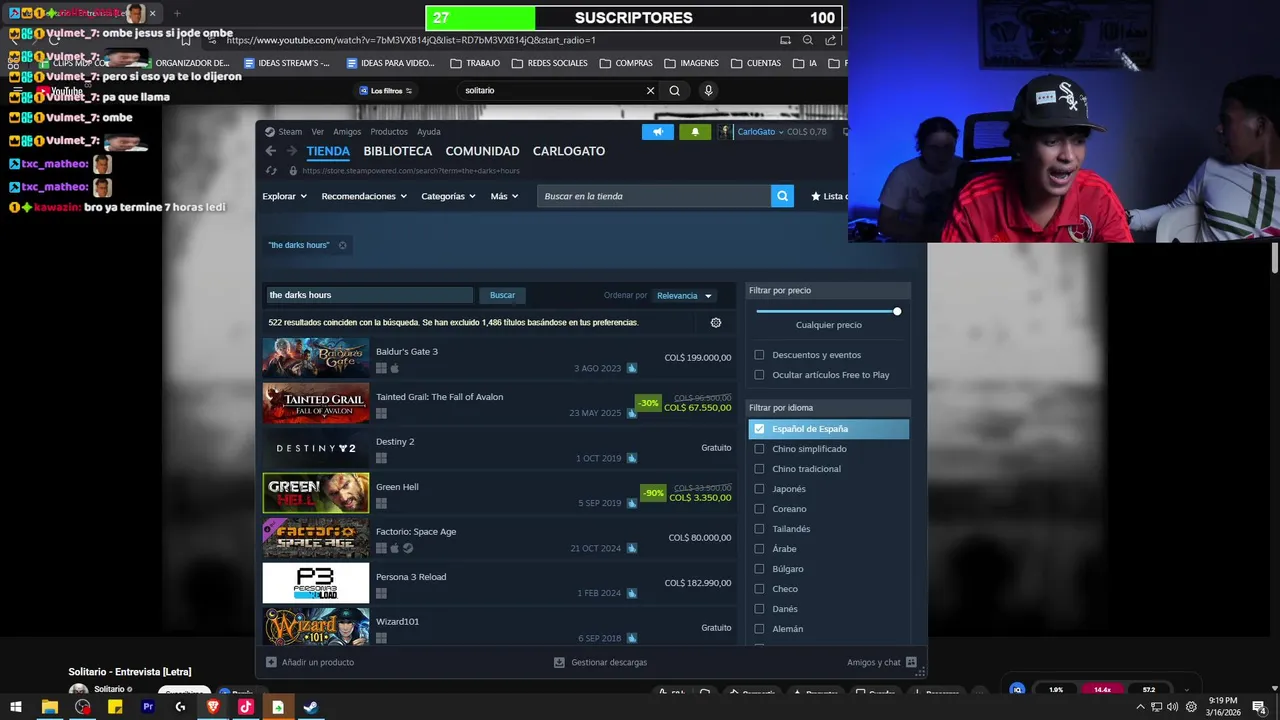Go forward with Steam's right arrow
This screenshot has width=1280, height=720.
click(292, 151)
